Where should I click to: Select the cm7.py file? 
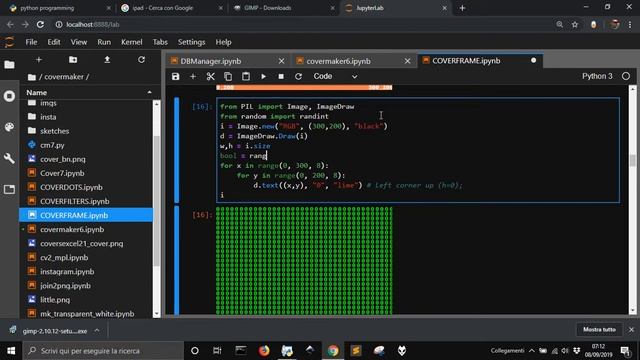(x=87, y=145)
